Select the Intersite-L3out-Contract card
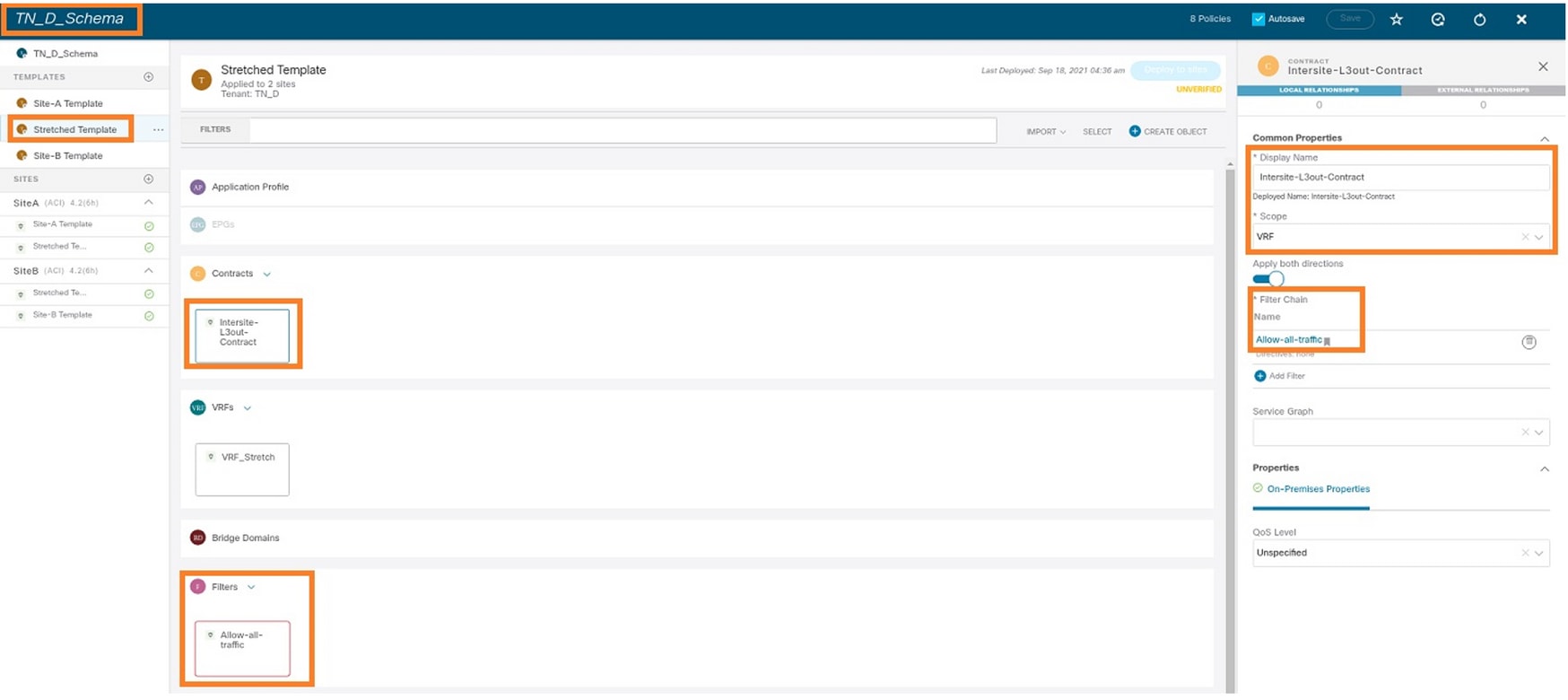1568x700 pixels. coord(242,336)
